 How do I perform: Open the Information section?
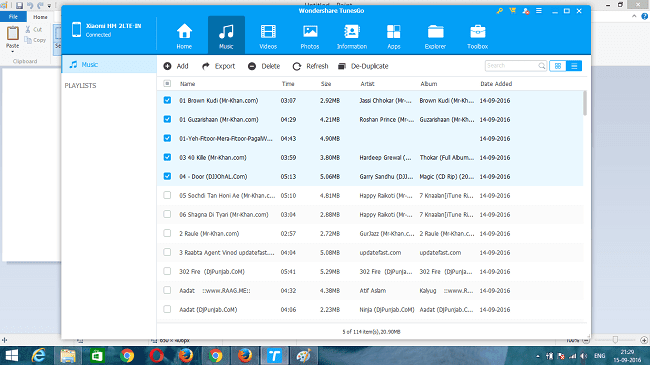click(352, 36)
